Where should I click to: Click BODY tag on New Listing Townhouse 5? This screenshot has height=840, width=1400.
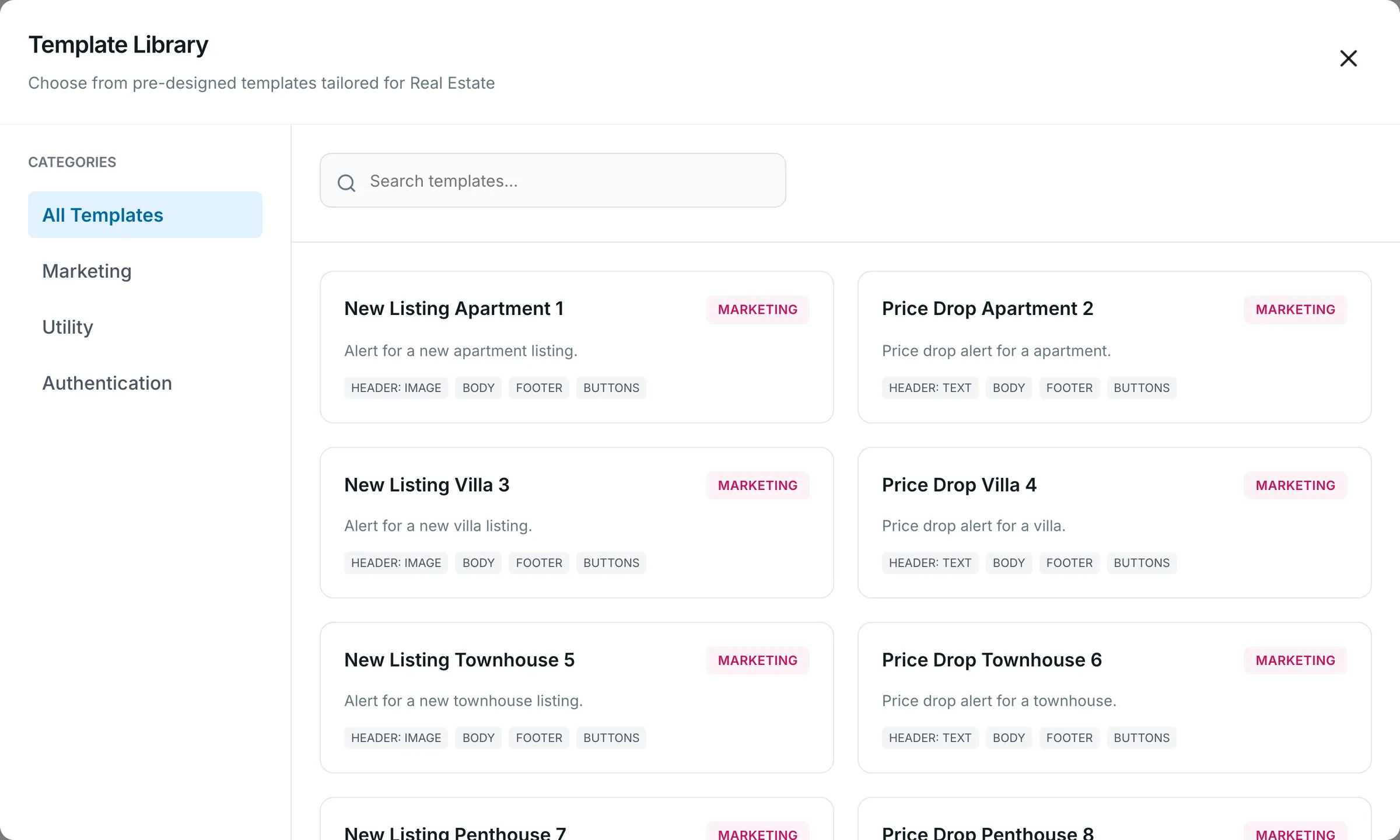point(478,738)
